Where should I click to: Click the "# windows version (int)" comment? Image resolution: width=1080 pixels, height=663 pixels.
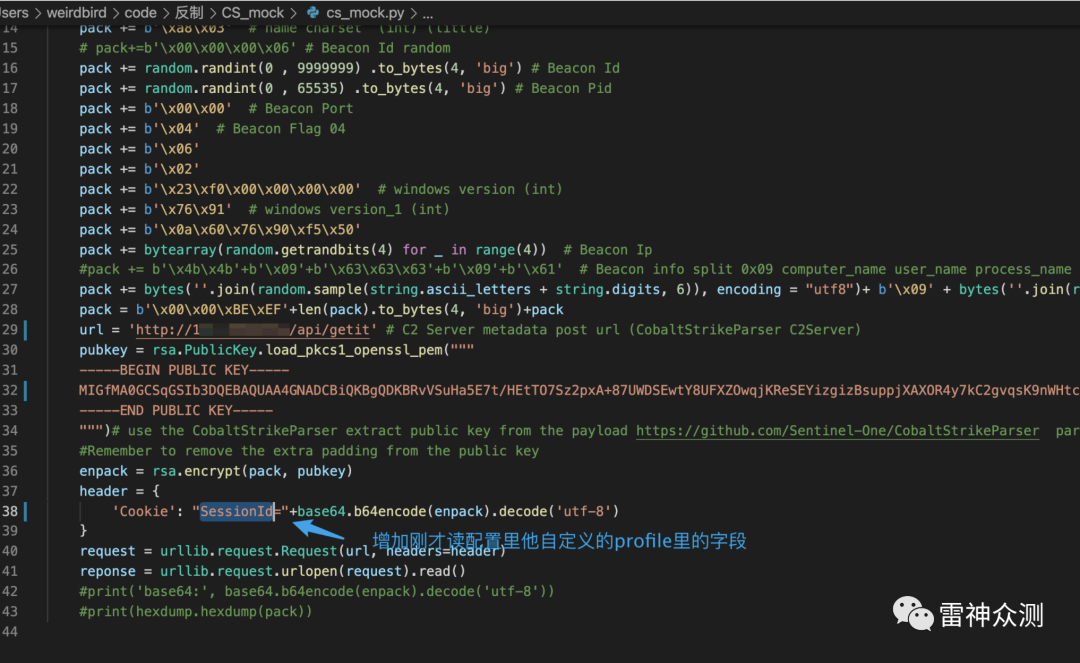[x=470, y=189]
